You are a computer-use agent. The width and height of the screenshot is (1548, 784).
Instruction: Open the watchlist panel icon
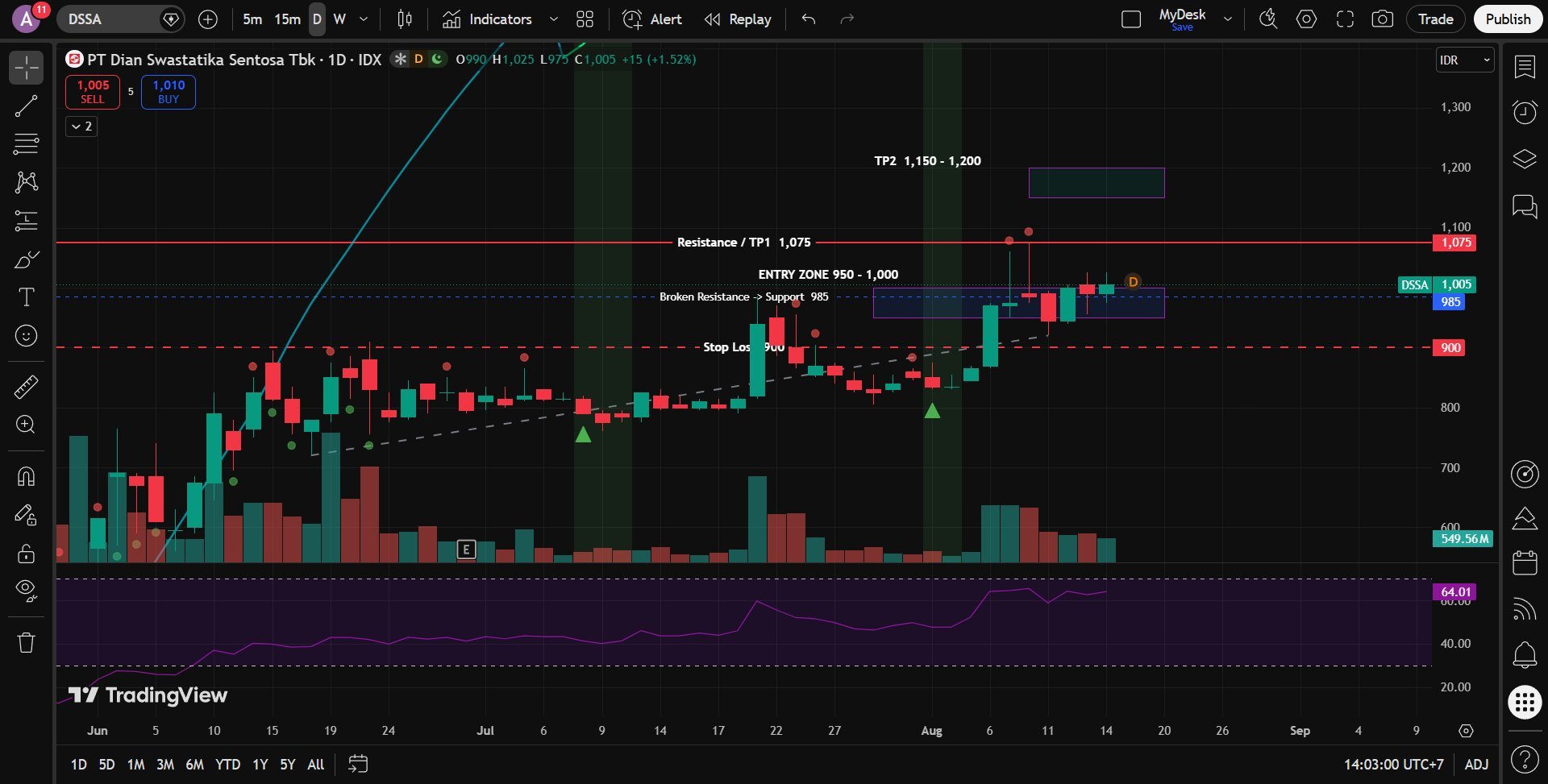pyautogui.click(x=1524, y=67)
